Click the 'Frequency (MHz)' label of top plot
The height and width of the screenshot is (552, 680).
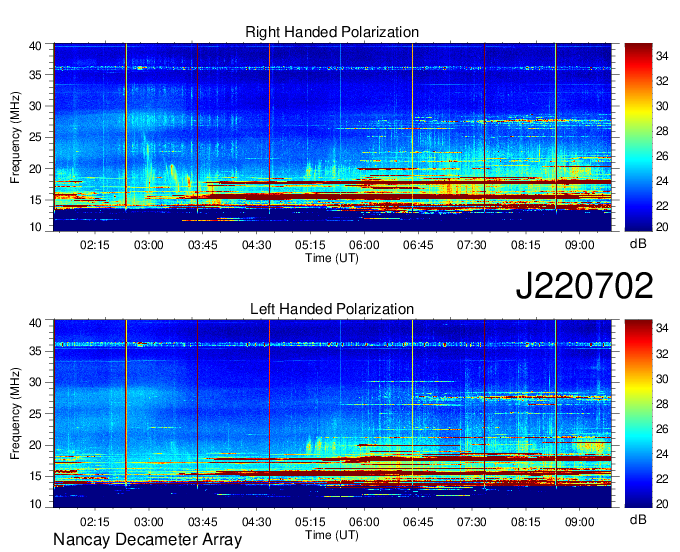(15, 137)
